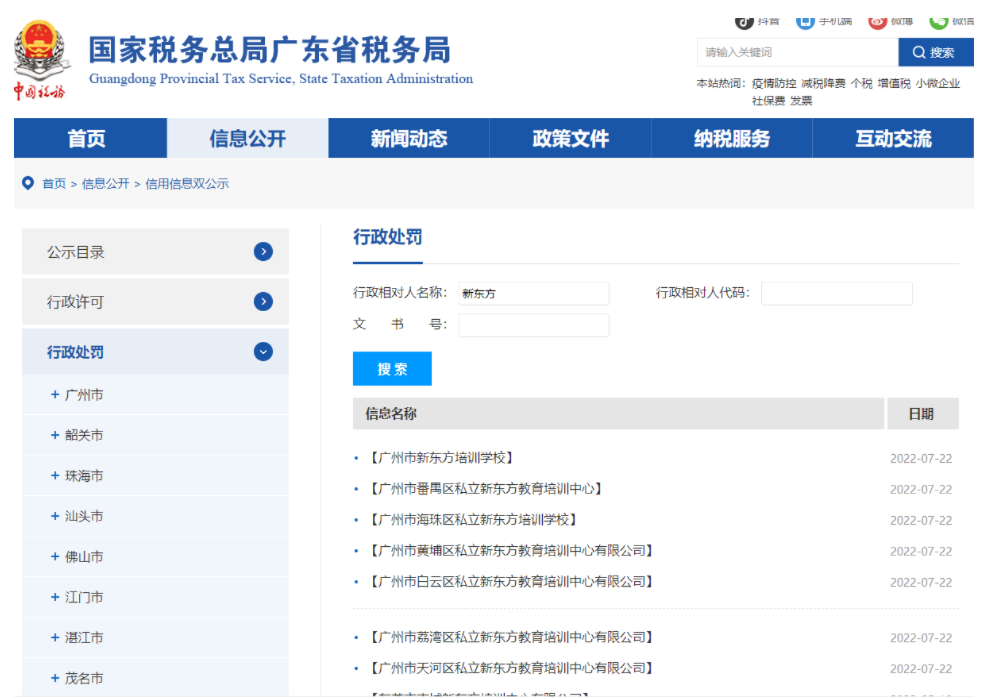Open result 【广州市海珠区私立新东方培训学校】
Image resolution: width=996 pixels, height=699 pixels.
coord(473,520)
